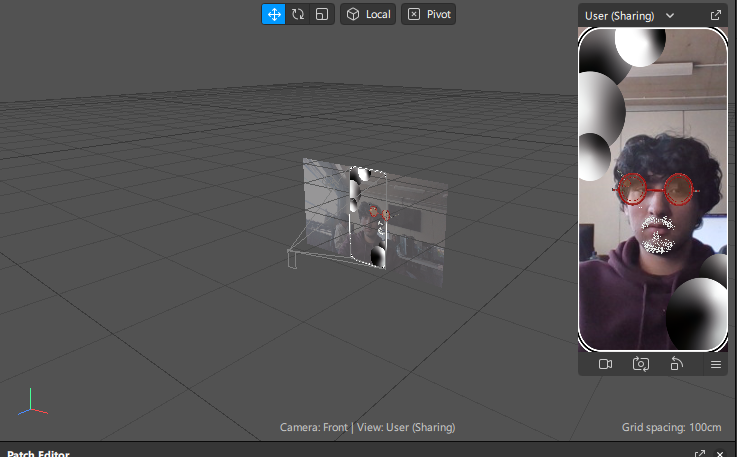Click the XYZ axis gizmo in viewport corner
This screenshot has height=457, width=737.
click(x=32, y=402)
